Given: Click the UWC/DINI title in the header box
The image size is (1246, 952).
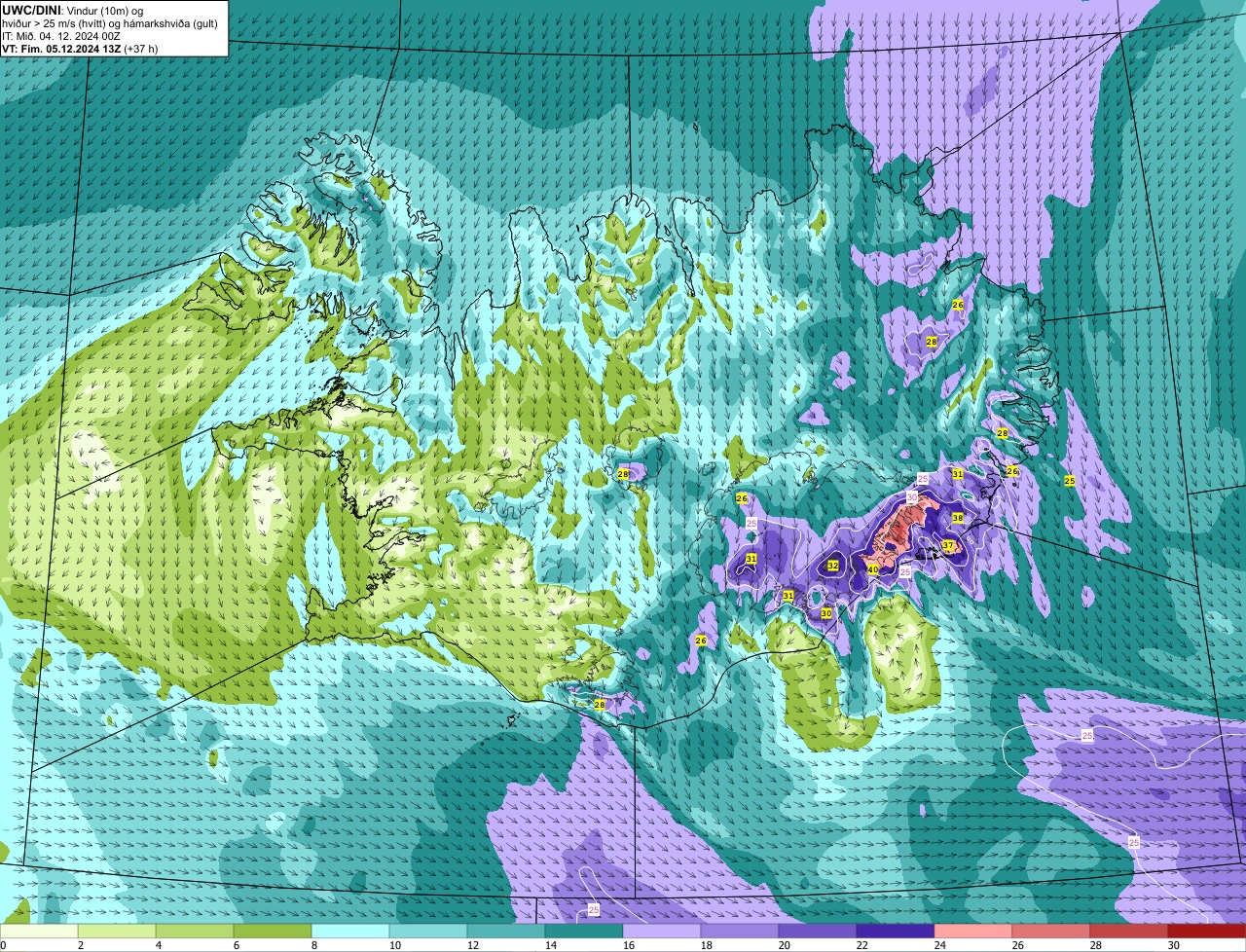Looking at the screenshot, I should [x=32, y=10].
